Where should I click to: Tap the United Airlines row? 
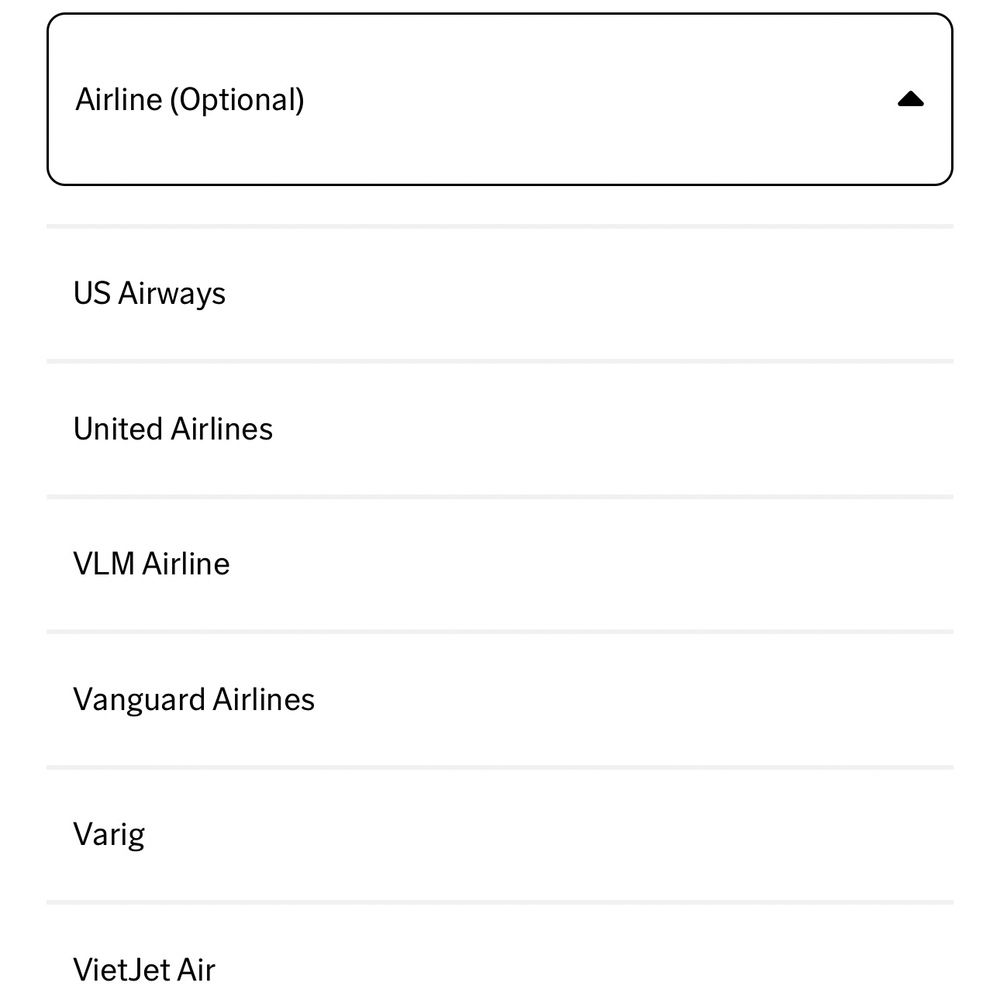500,428
